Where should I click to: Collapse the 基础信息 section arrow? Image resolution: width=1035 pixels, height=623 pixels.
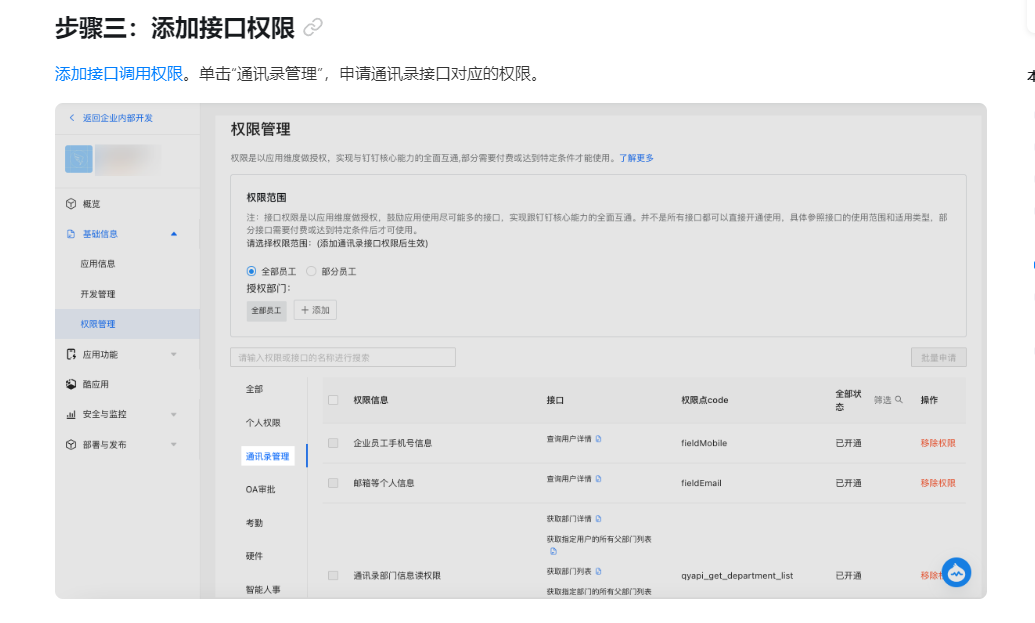click(x=174, y=234)
